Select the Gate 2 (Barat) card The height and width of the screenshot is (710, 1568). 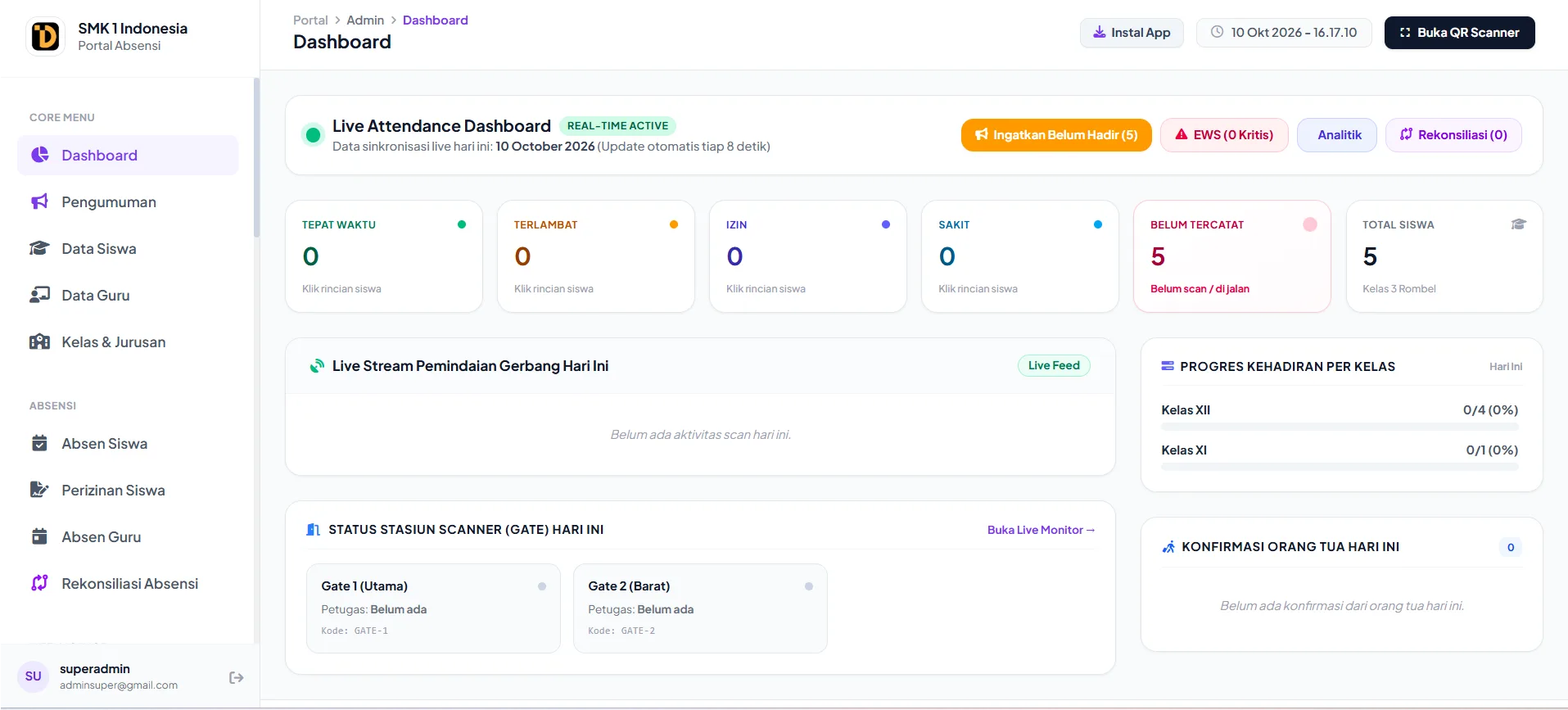click(700, 608)
